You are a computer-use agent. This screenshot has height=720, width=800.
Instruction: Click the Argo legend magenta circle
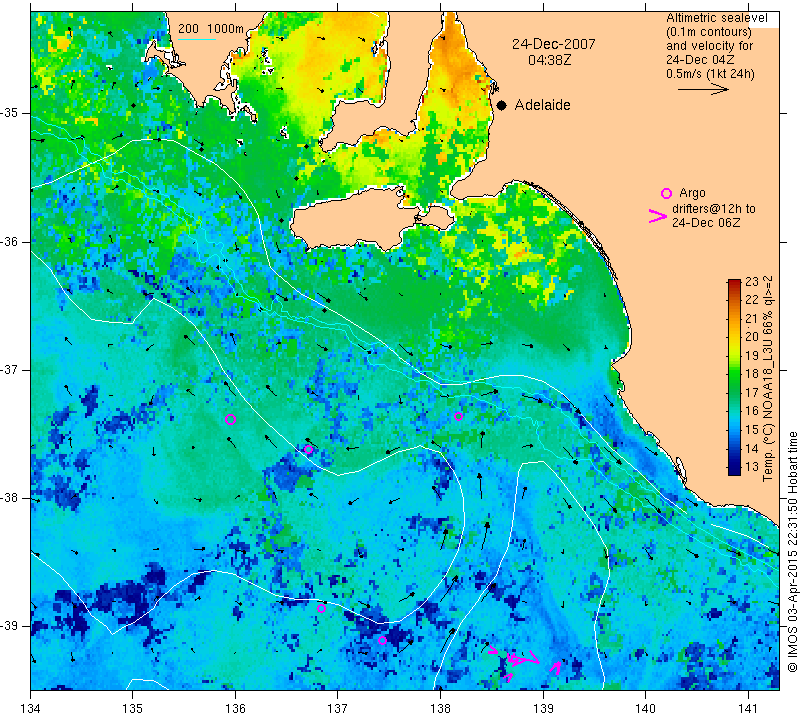(x=666, y=193)
